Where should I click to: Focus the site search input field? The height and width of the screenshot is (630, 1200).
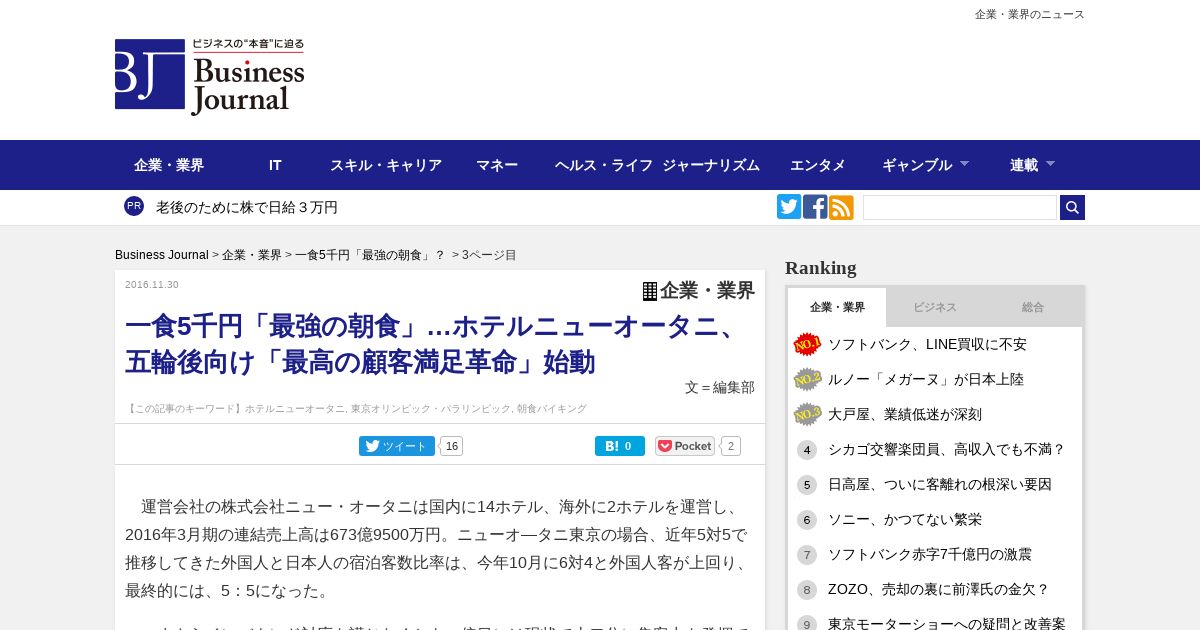960,207
